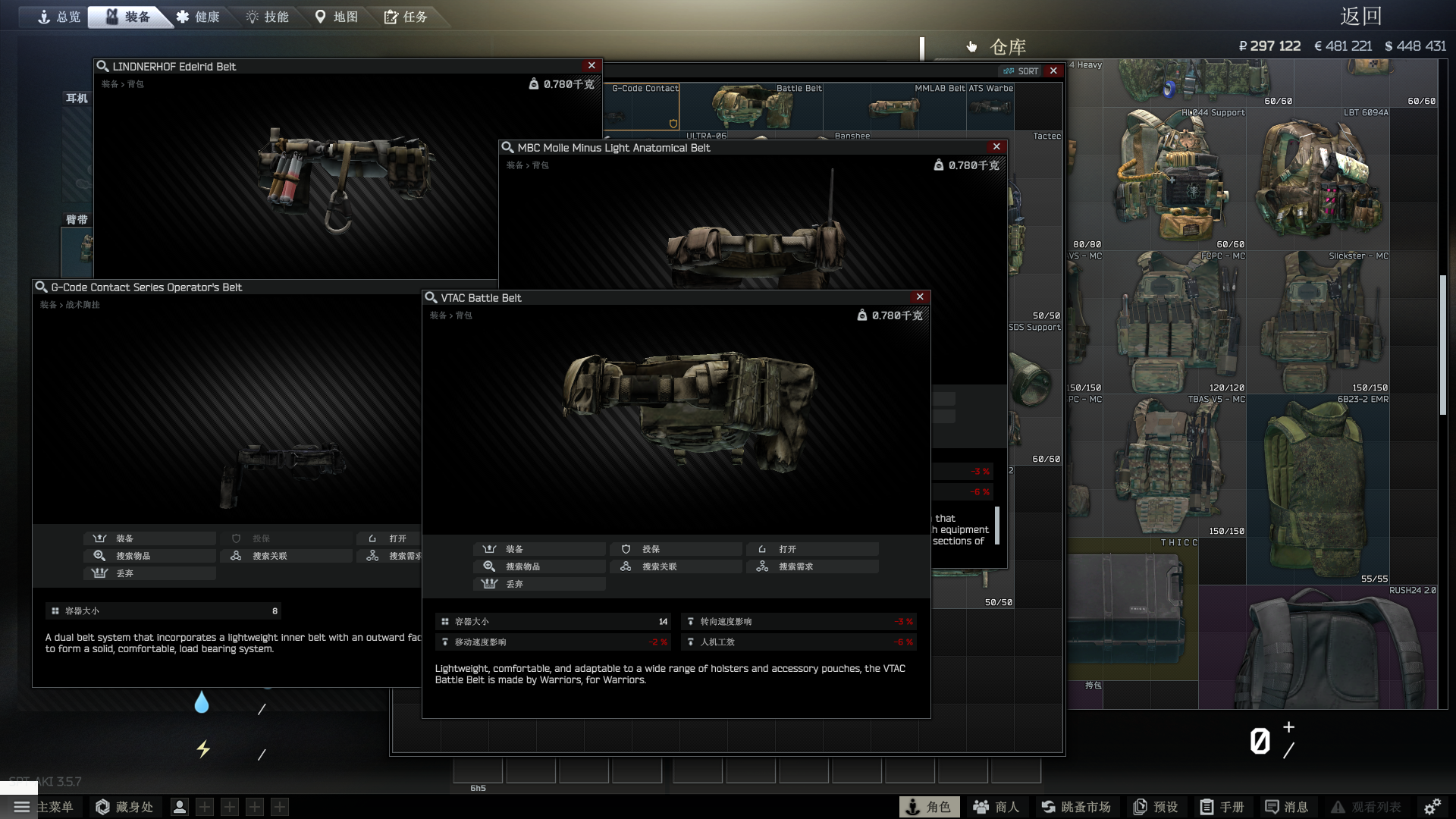This screenshot has width=1456, height=819.
Task: Open the main menu (主菜单) hamburger
Action: point(22,807)
